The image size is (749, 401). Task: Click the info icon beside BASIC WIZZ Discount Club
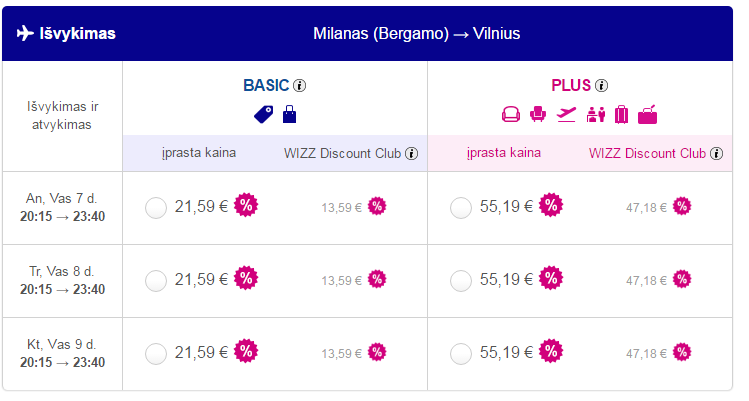click(411, 154)
